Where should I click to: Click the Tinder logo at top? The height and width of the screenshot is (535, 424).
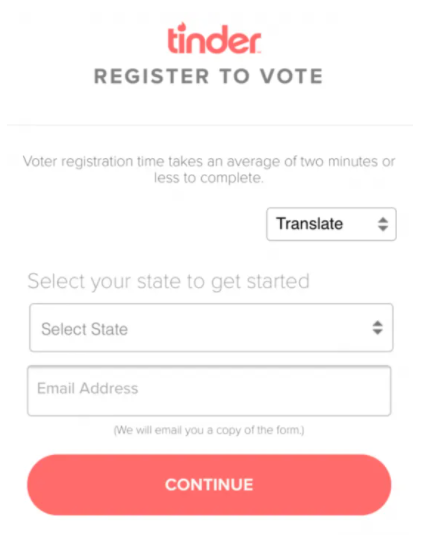click(x=214, y=38)
